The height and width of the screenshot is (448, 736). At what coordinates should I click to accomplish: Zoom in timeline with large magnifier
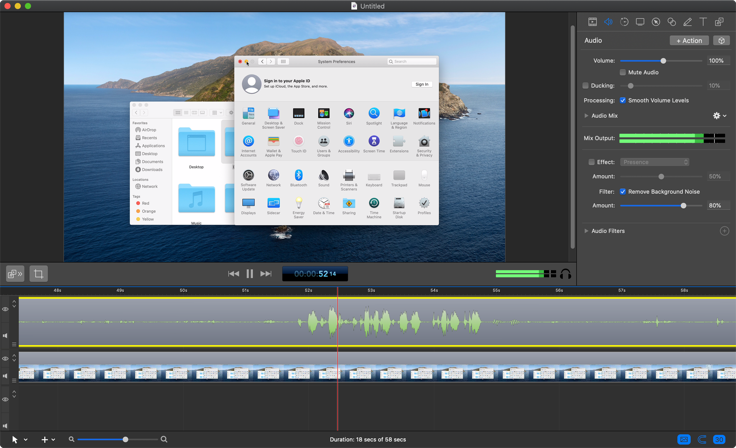164,440
